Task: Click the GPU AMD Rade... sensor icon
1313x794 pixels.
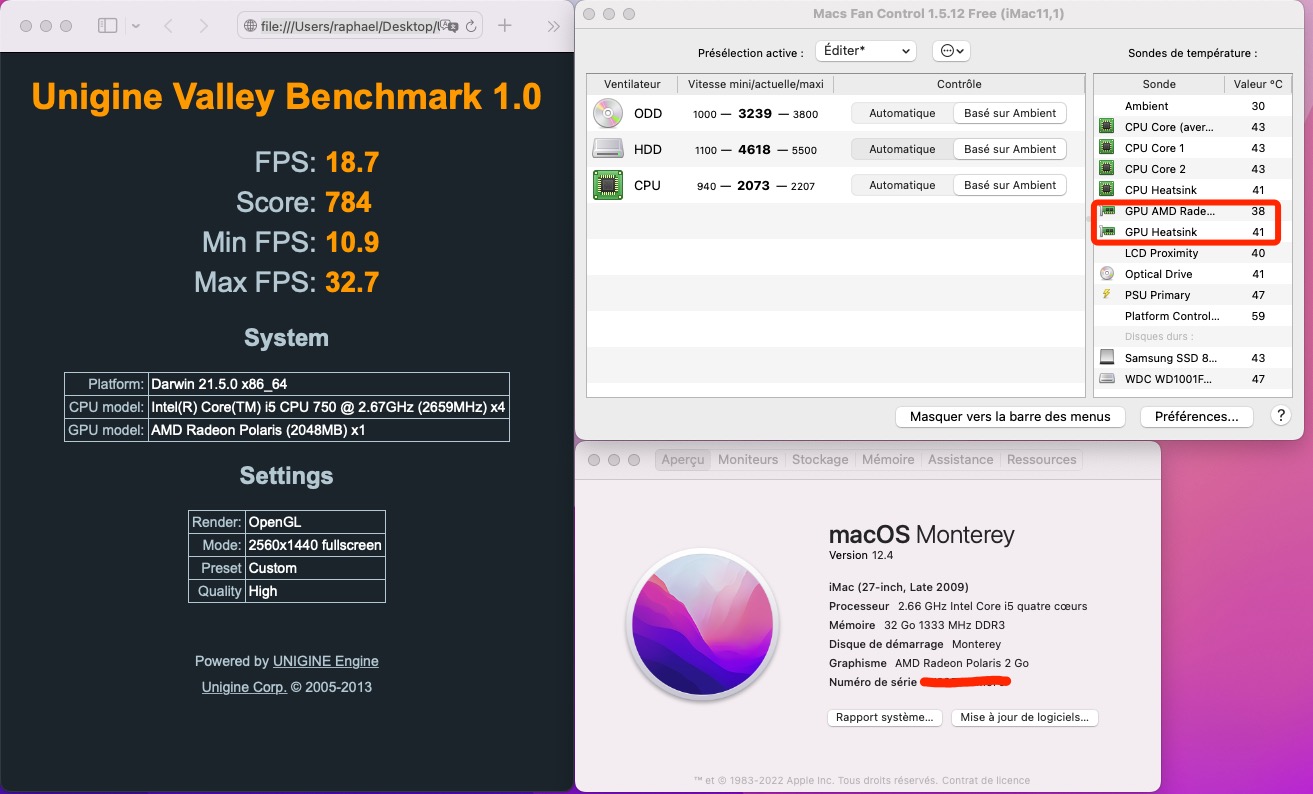Action: point(1107,211)
